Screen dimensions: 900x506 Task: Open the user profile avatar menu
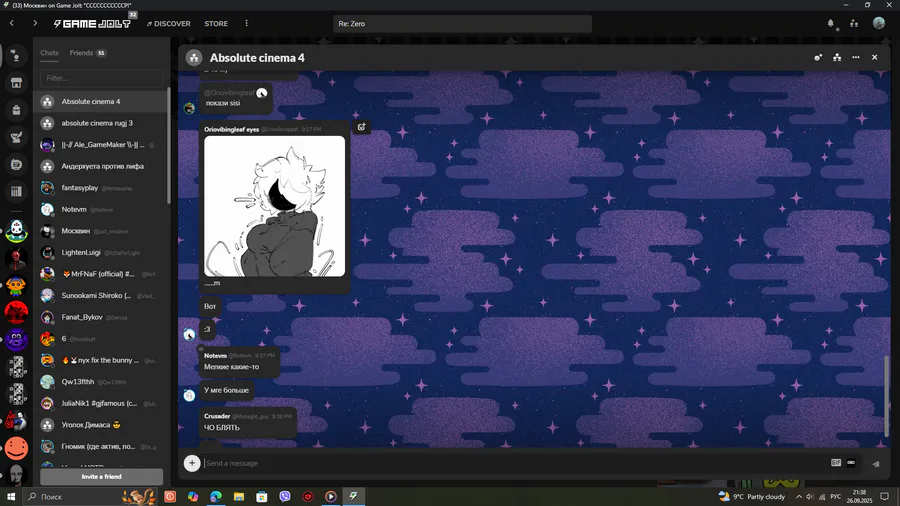(x=879, y=23)
